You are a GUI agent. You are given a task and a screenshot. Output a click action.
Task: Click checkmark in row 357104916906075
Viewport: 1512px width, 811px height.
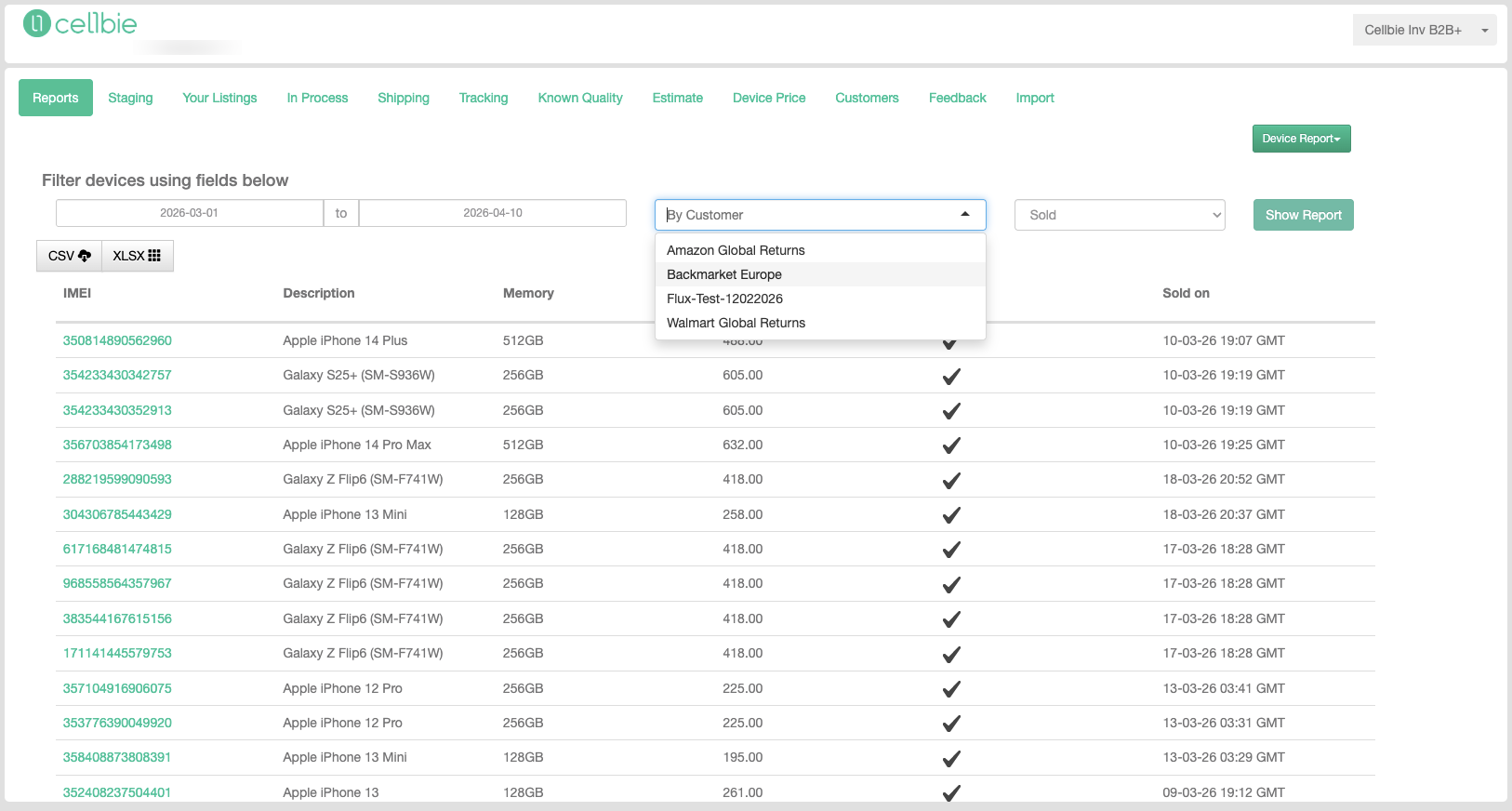pos(951,689)
